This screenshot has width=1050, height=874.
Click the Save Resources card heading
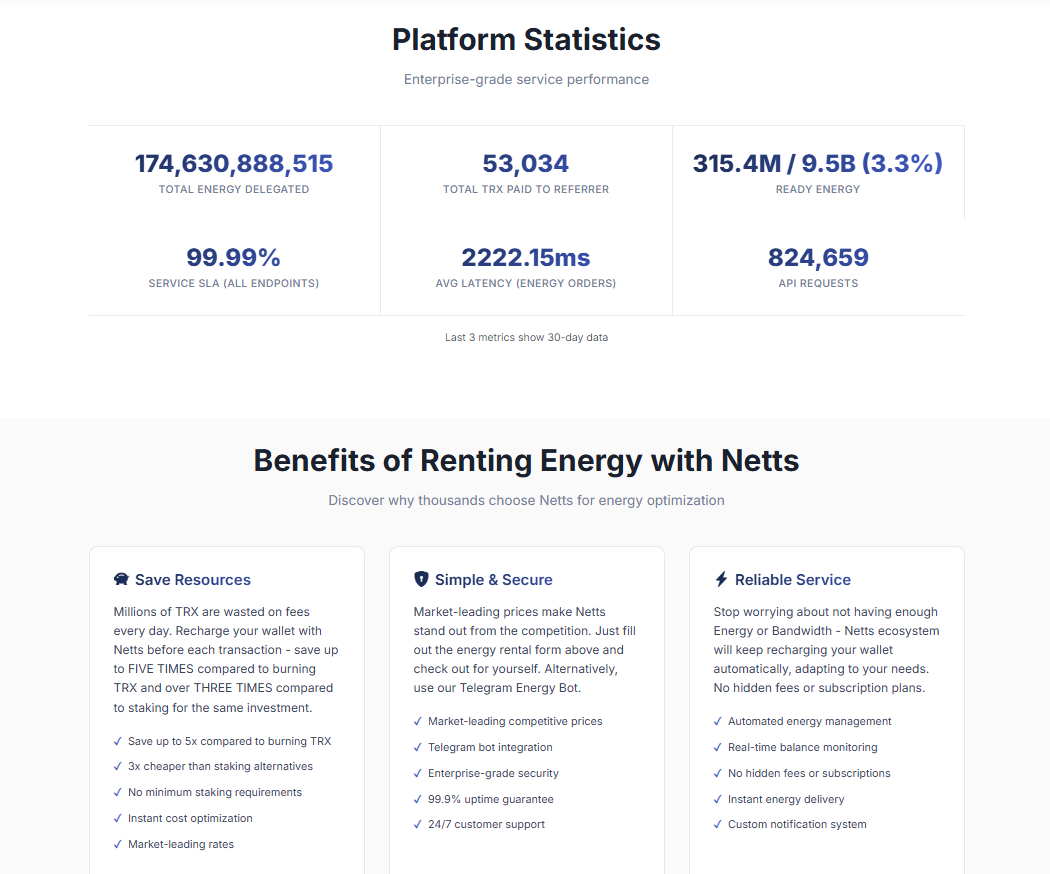pos(193,580)
